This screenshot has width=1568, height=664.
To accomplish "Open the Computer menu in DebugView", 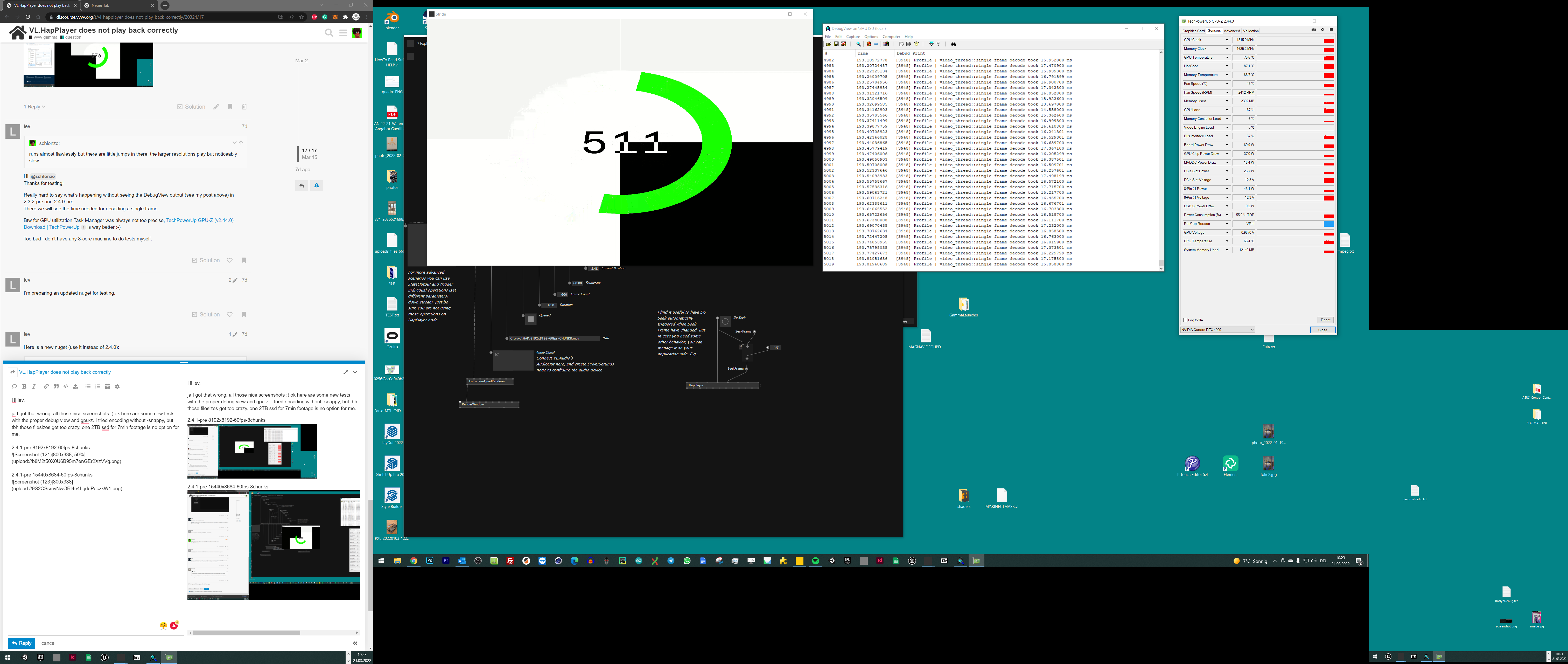I will point(891,37).
